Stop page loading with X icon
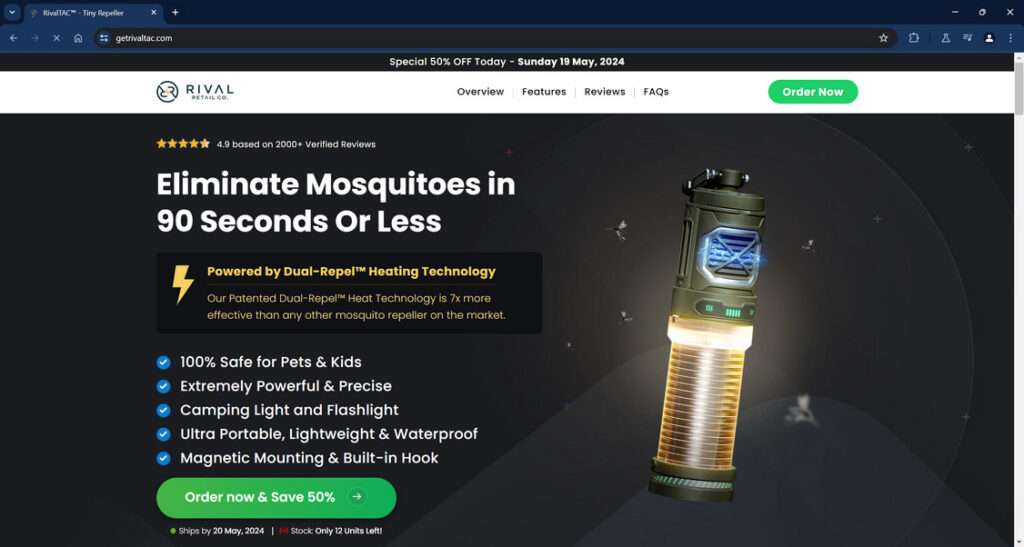The width and height of the screenshot is (1024, 547). (56, 39)
